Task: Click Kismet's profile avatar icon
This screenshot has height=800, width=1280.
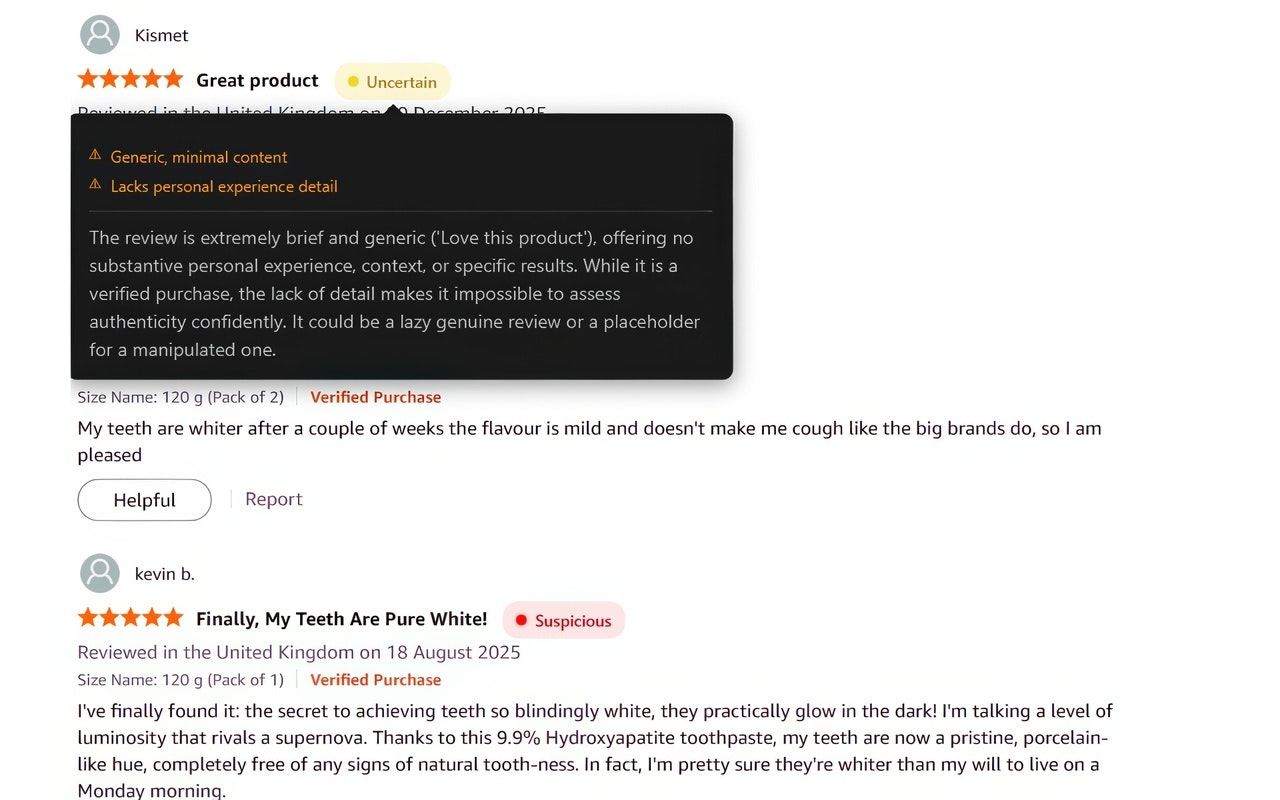Action: point(99,34)
